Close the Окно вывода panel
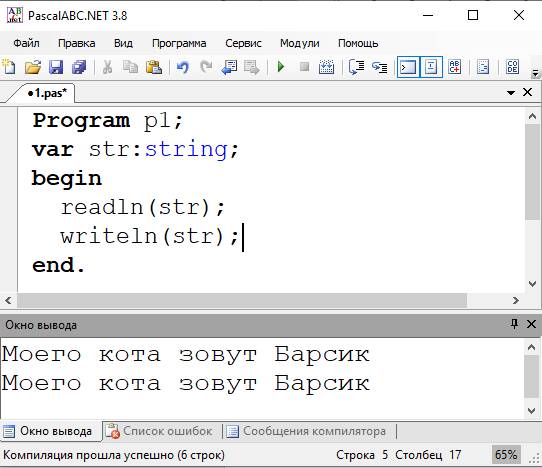The height and width of the screenshot is (468, 542). coord(531,324)
